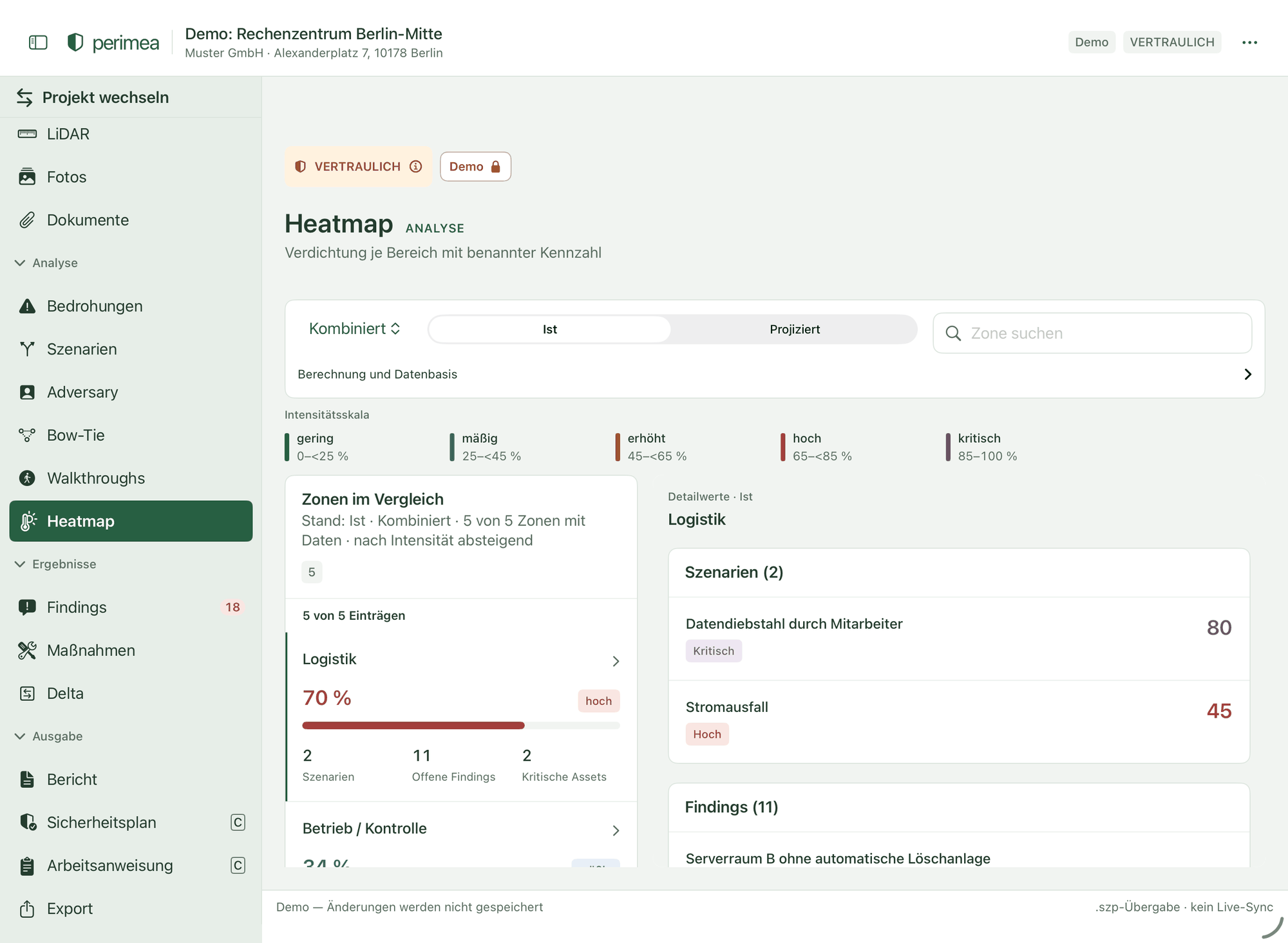Open Bedrohungen via the warning triangle icon
The height and width of the screenshot is (943, 1288).
pyautogui.click(x=27, y=306)
